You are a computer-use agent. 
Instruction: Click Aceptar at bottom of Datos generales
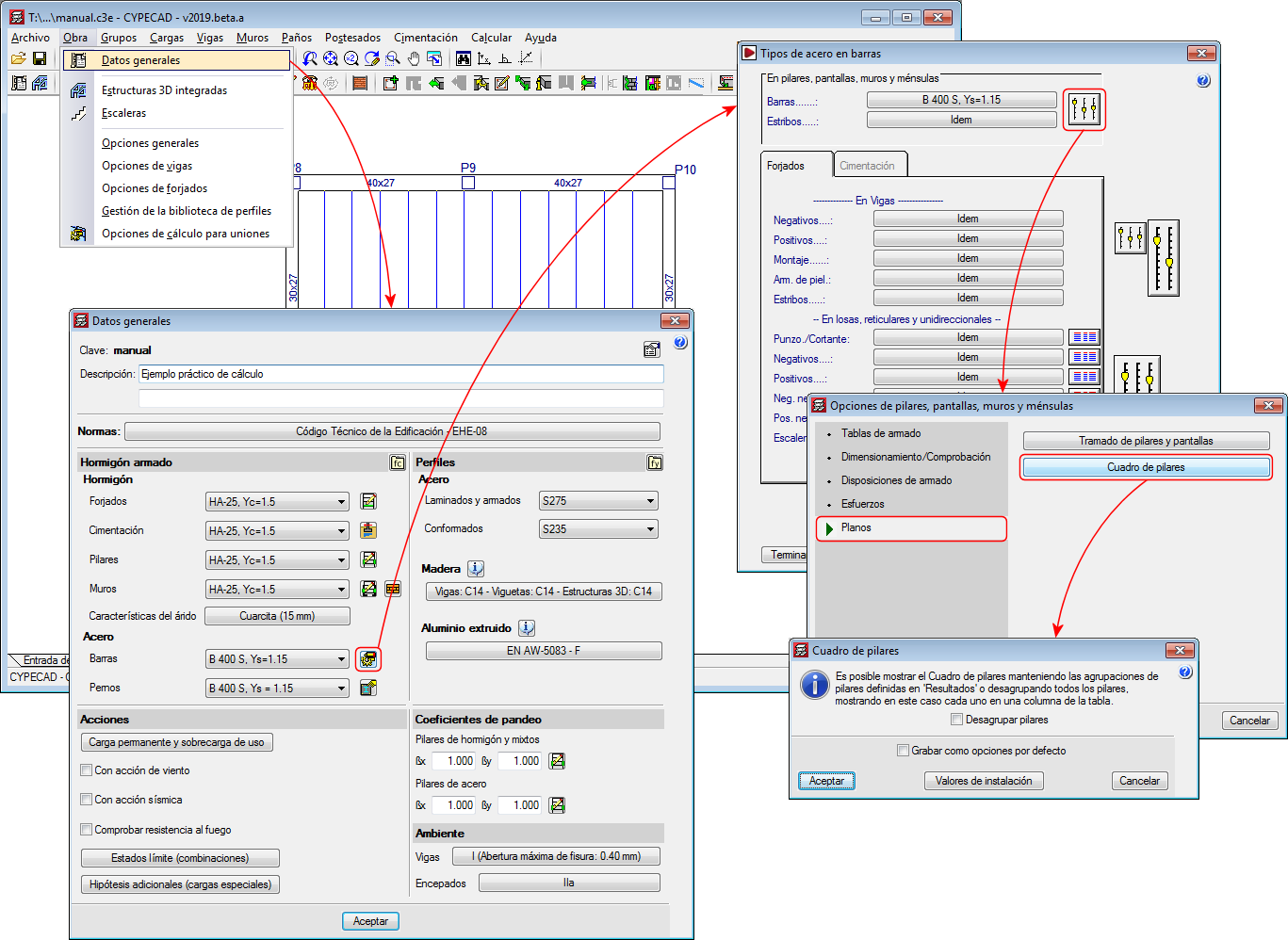coord(370,921)
